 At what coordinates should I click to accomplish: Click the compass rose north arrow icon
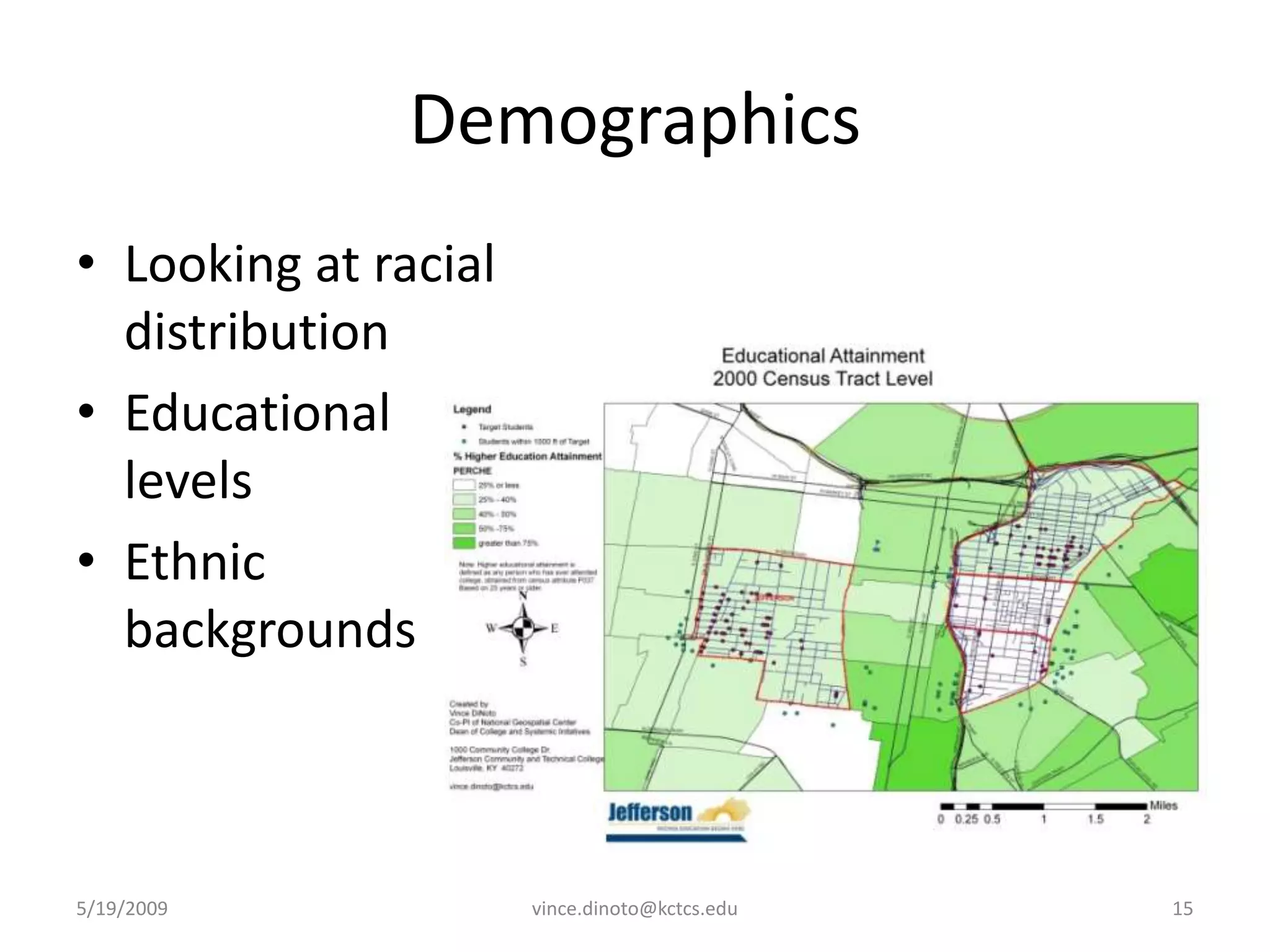tap(523, 628)
